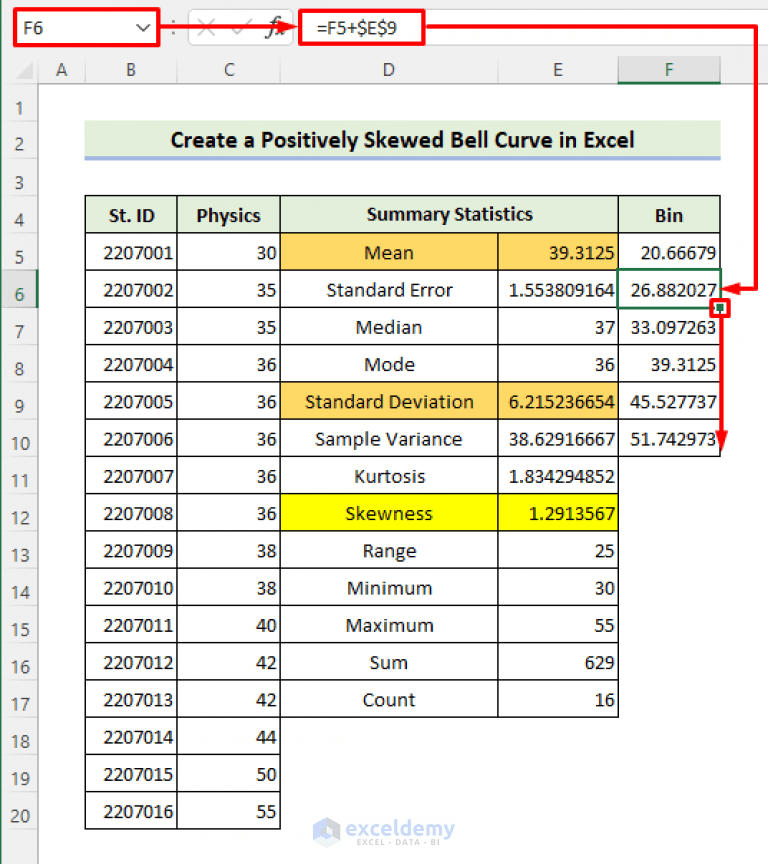The height and width of the screenshot is (864, 768).
Task: Click the 'St. ID' header cell
Action: tap(131, 215)
